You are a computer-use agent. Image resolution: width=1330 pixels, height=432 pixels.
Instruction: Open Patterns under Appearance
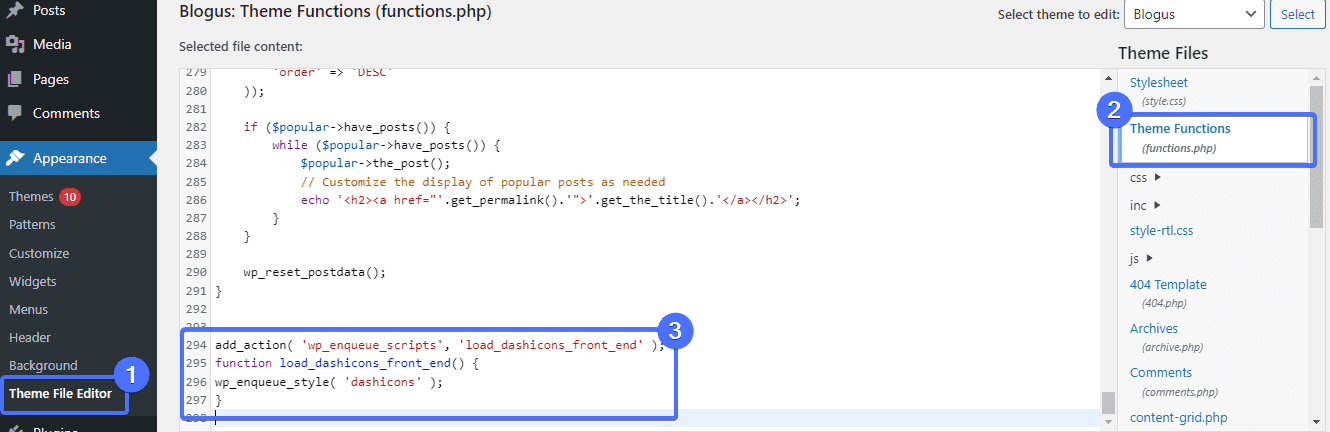tap(32, 225)
